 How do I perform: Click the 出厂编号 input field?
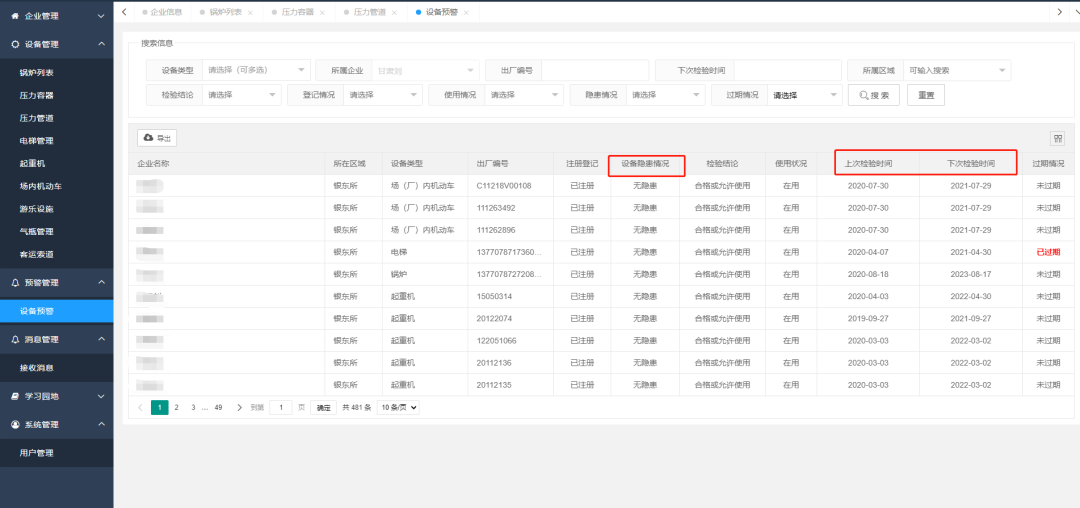coord(594,70)
